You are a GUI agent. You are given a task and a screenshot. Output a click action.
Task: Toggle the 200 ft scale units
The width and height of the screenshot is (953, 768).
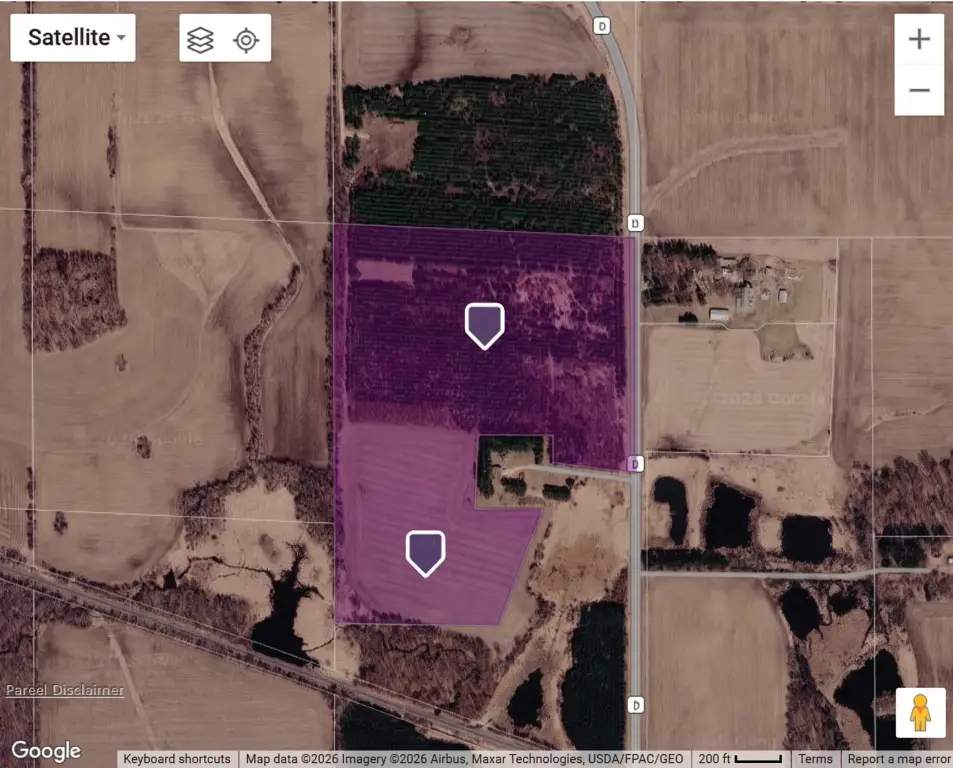click(740, 759)
